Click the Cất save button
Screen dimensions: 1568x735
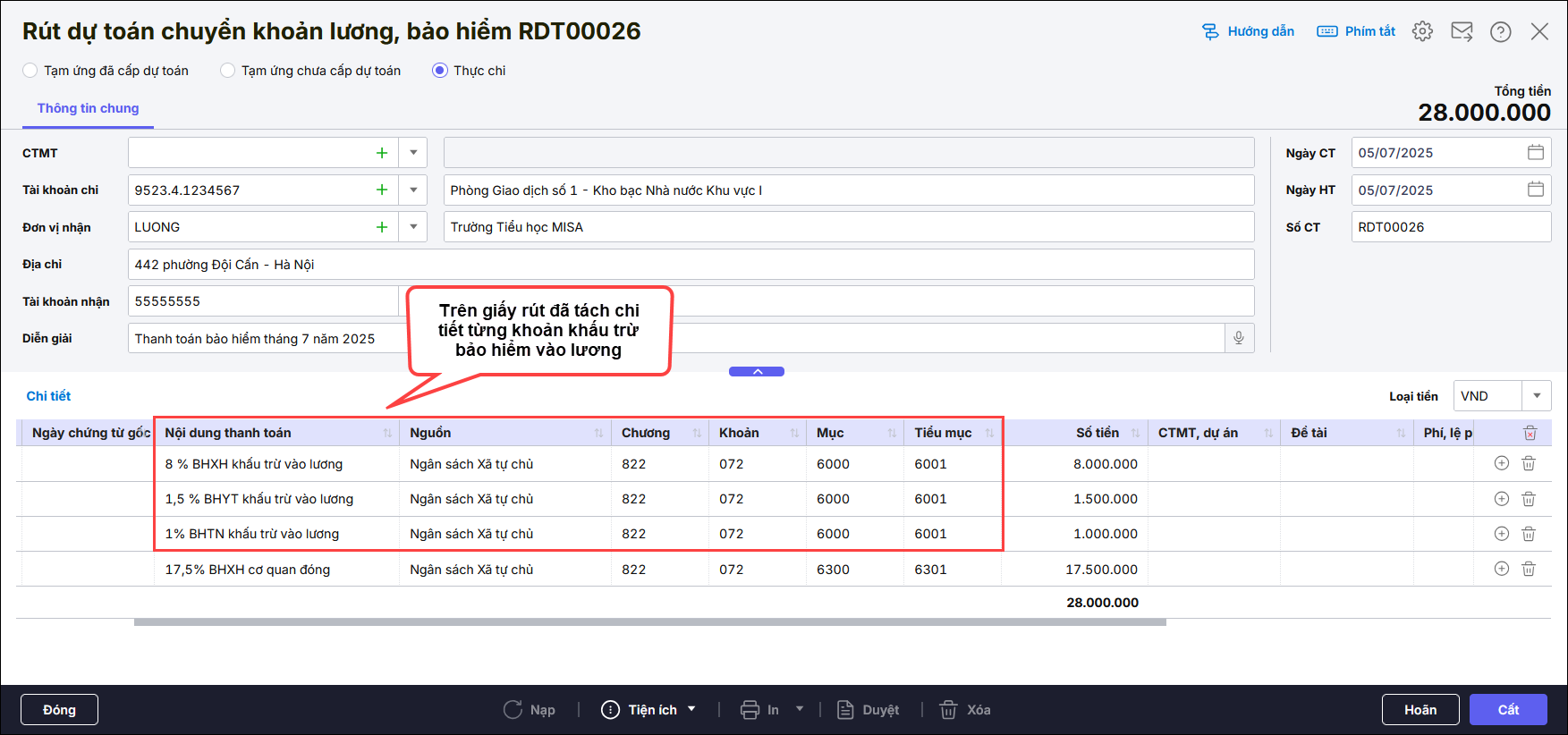point(1507,710)
